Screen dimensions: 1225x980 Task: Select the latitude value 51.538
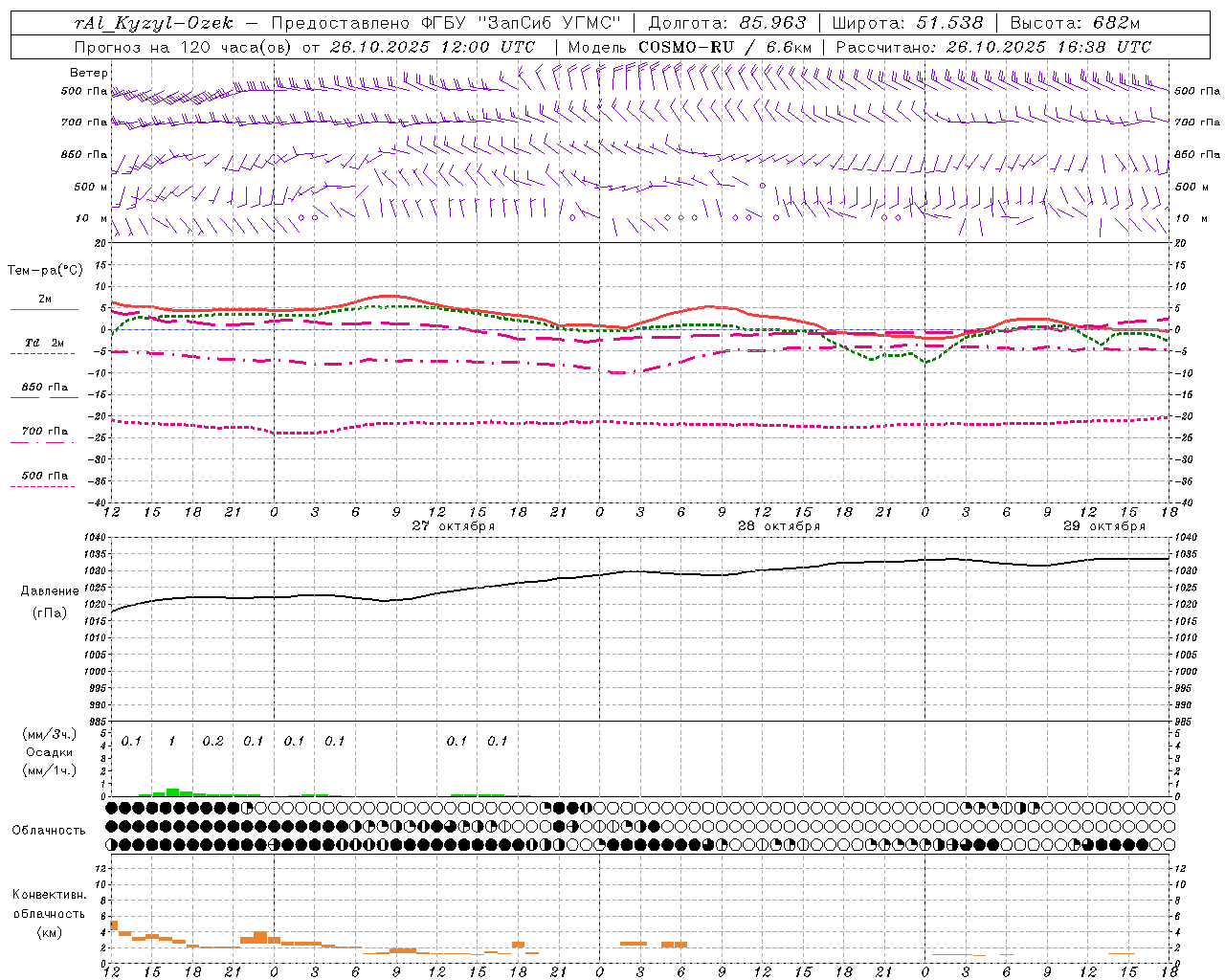point(950,23)
